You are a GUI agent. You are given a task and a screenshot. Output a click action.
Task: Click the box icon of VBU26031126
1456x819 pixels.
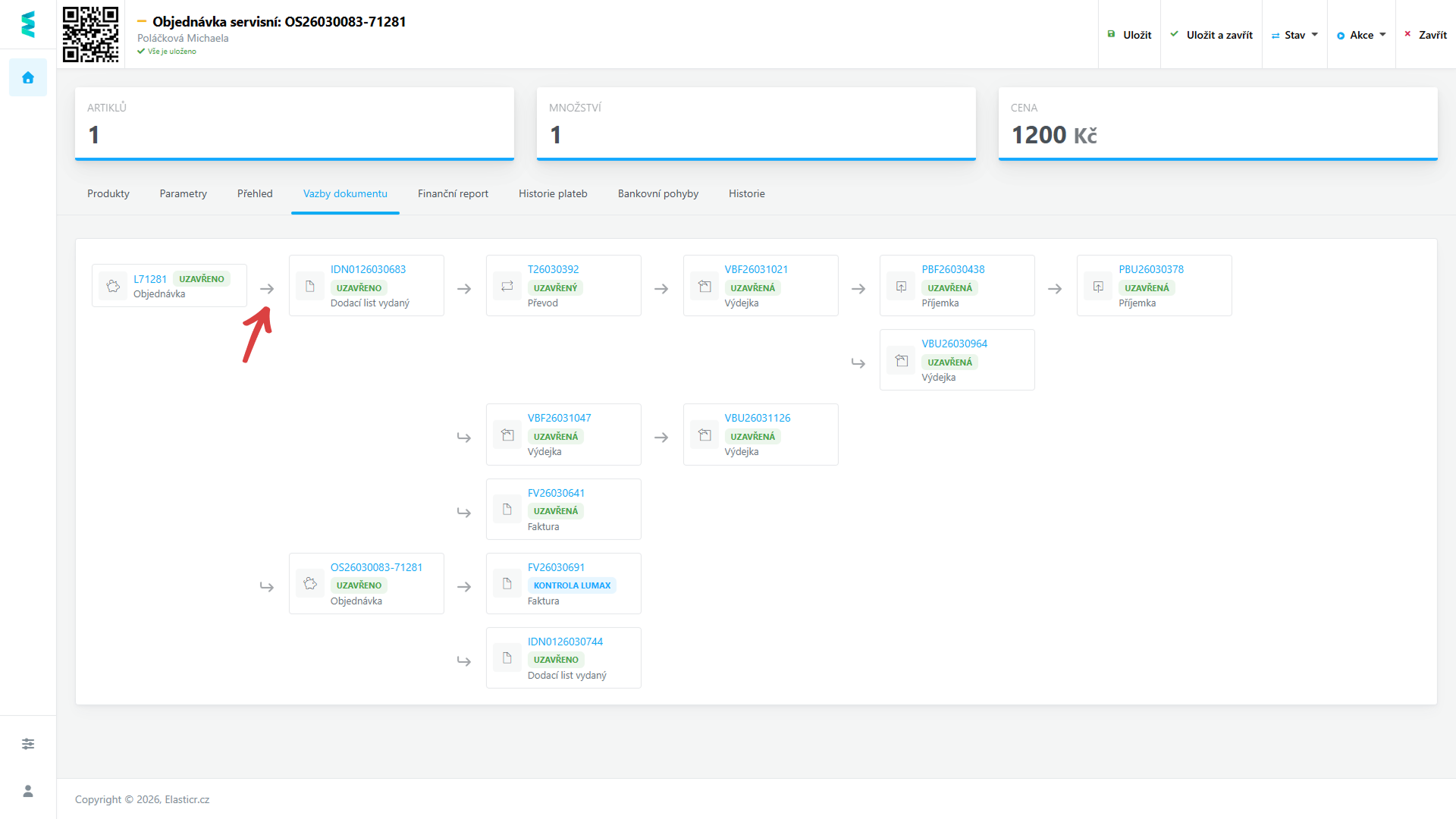click(x=704, y=435)
